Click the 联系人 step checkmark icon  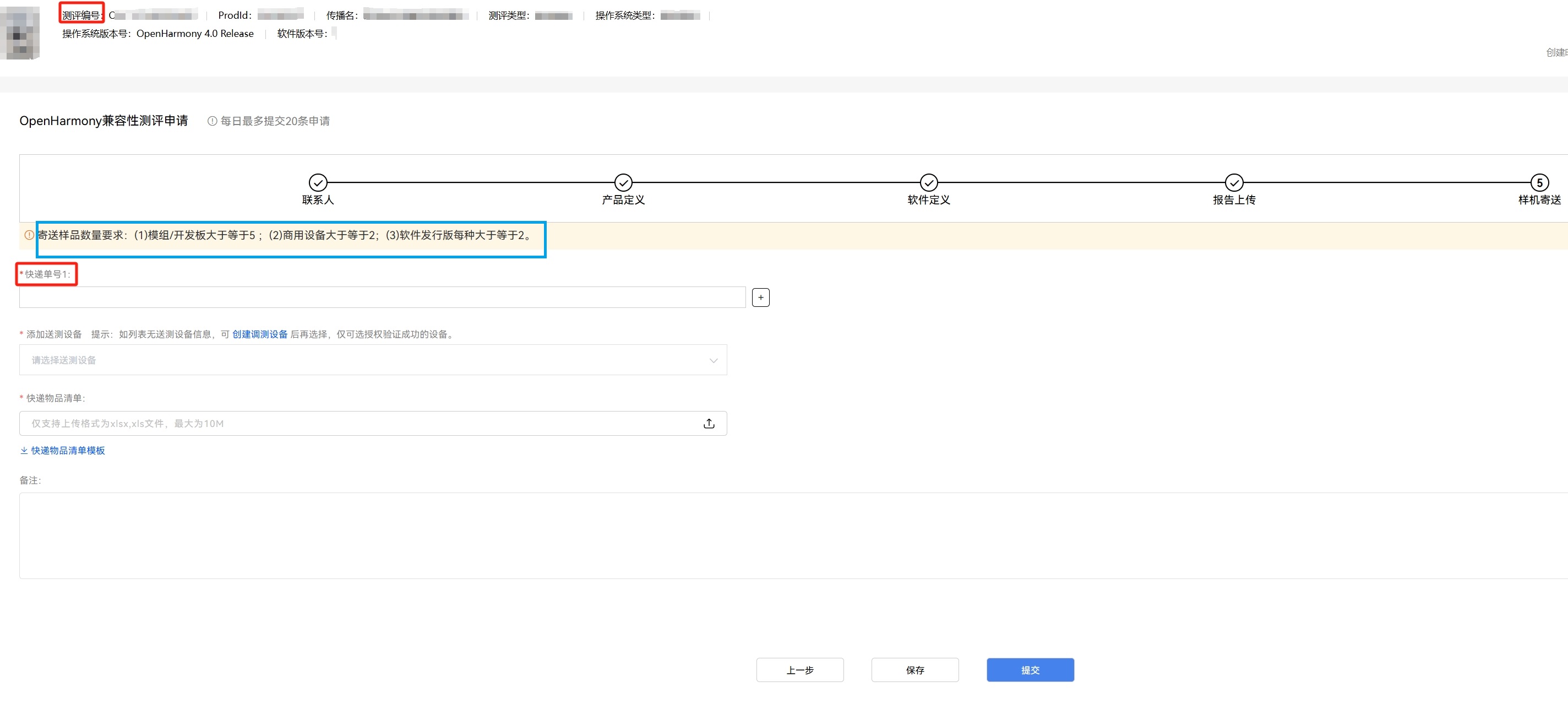[x=318, y=182]
